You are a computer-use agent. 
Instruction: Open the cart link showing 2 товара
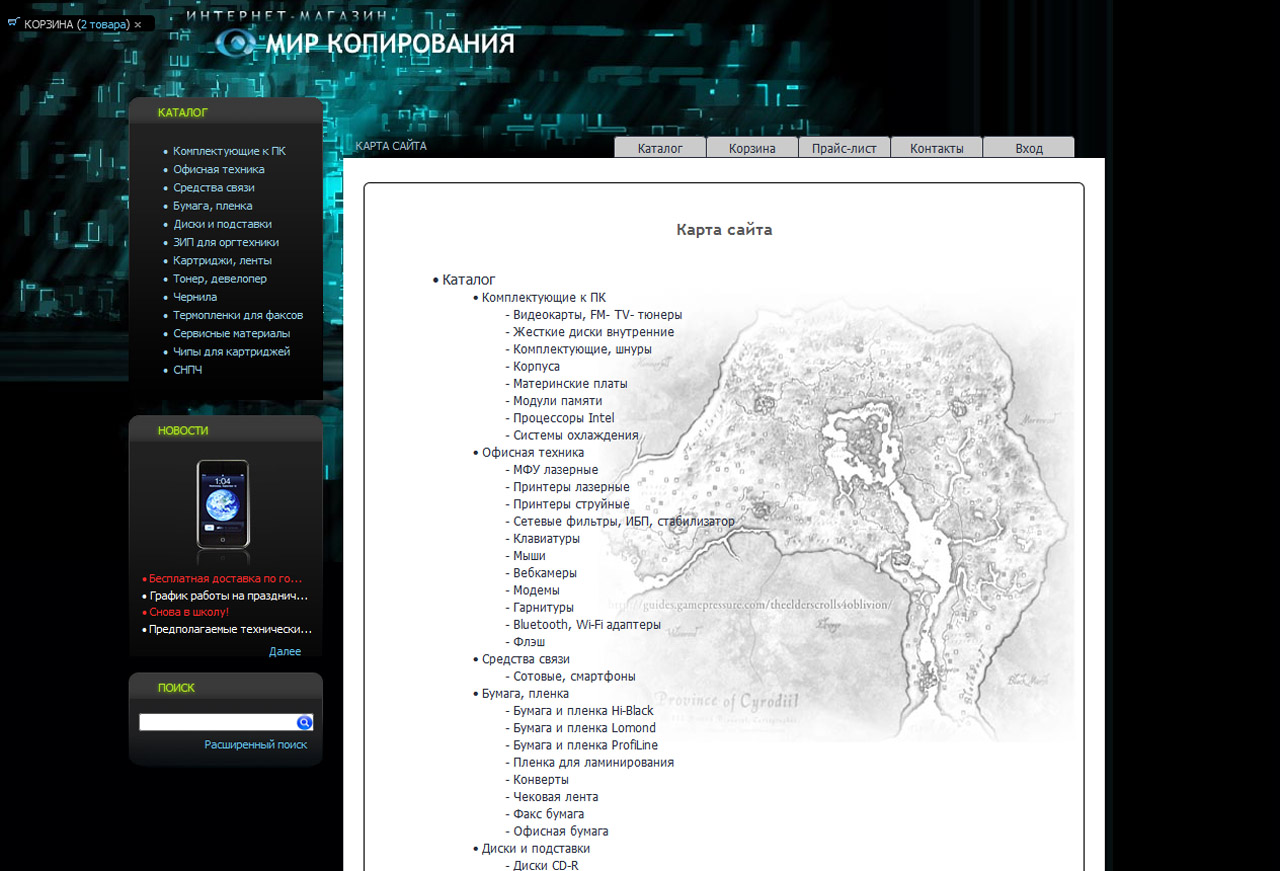(x=105, y=24)
